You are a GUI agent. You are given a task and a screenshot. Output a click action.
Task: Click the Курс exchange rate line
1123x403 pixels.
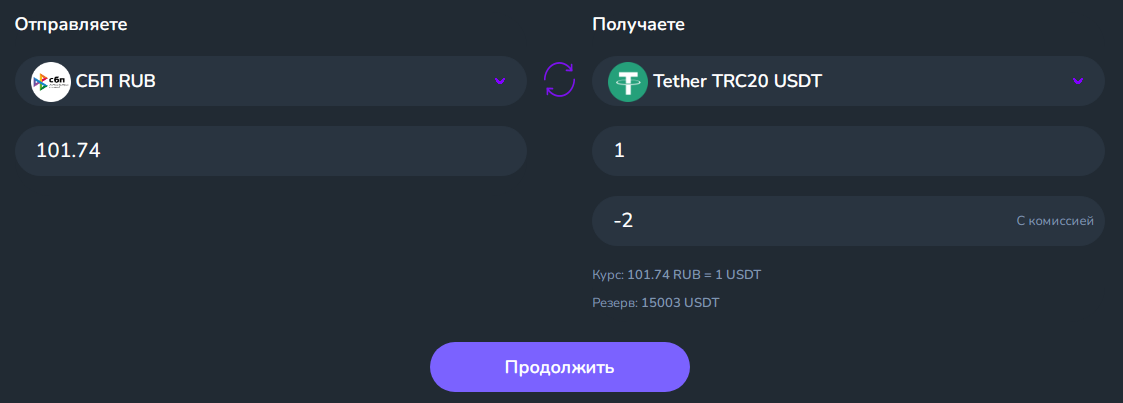click(x=677, y=275)
